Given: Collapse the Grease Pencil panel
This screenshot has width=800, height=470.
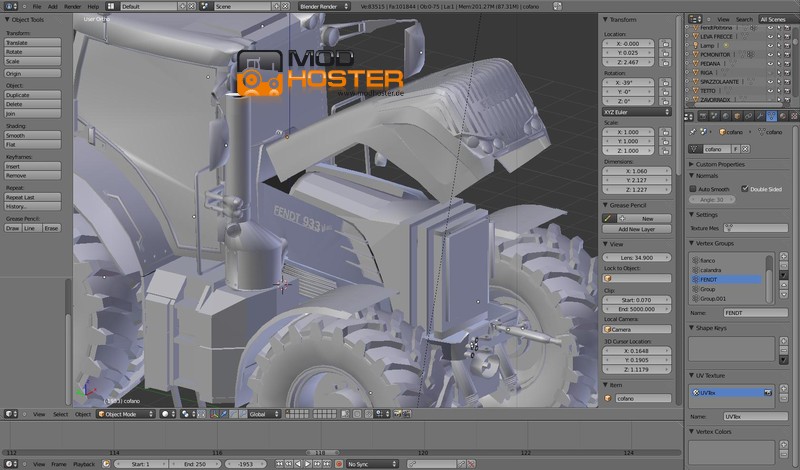Looking at the screenshot, I should click(x=605, y=205).
